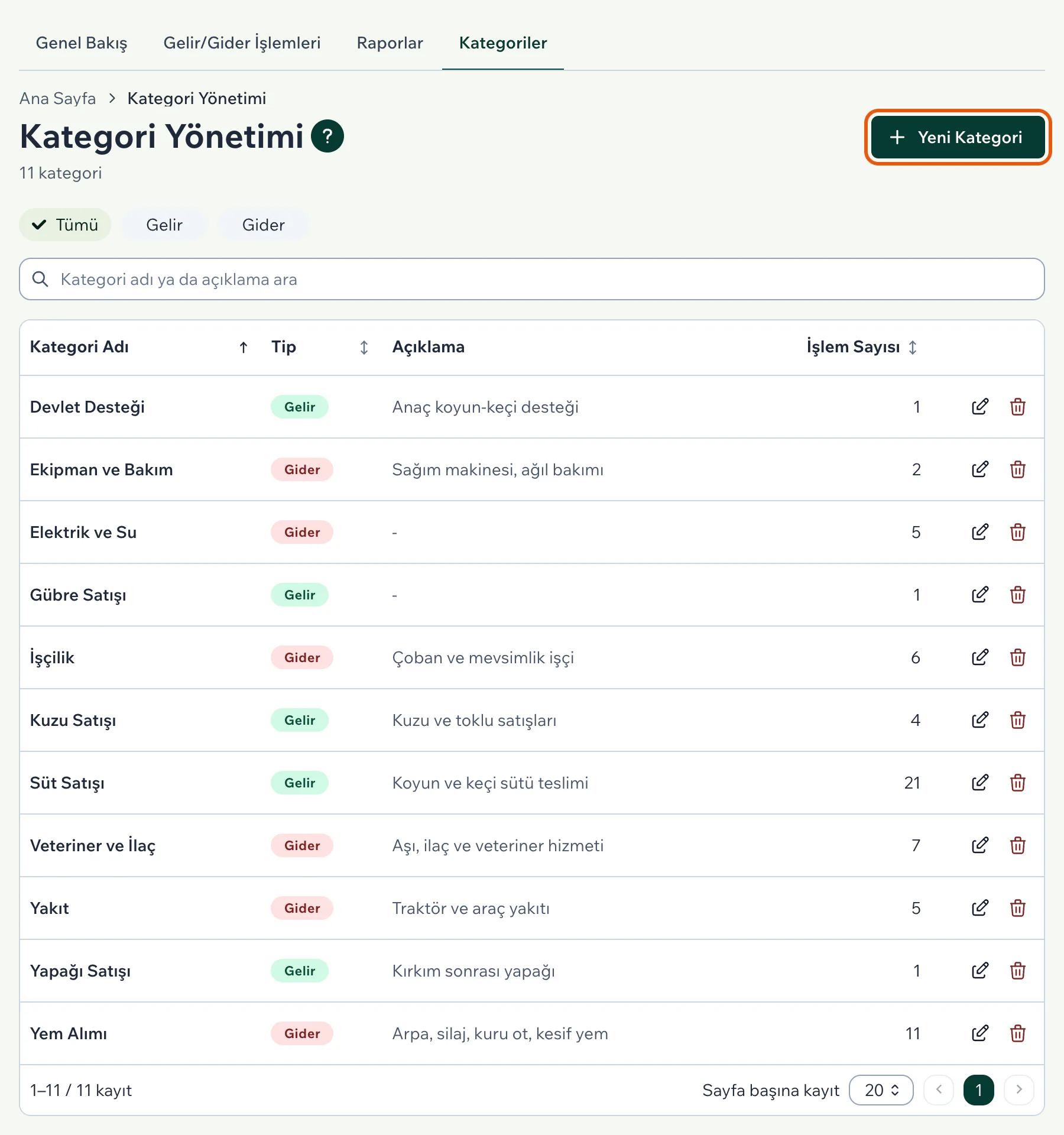Click the Kategori Yönetimi breadcrumb item
The height and width of the screenshot is (1135, 1064).
click(197, 99)
